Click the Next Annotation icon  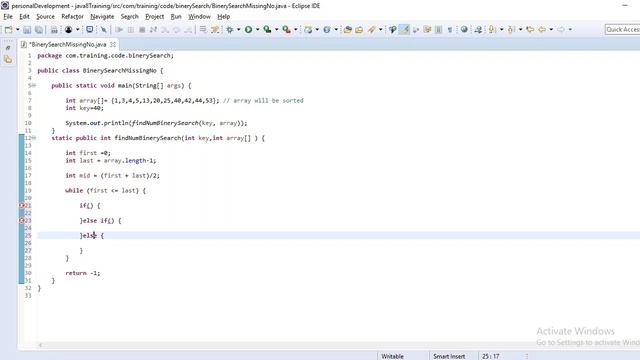492,29
